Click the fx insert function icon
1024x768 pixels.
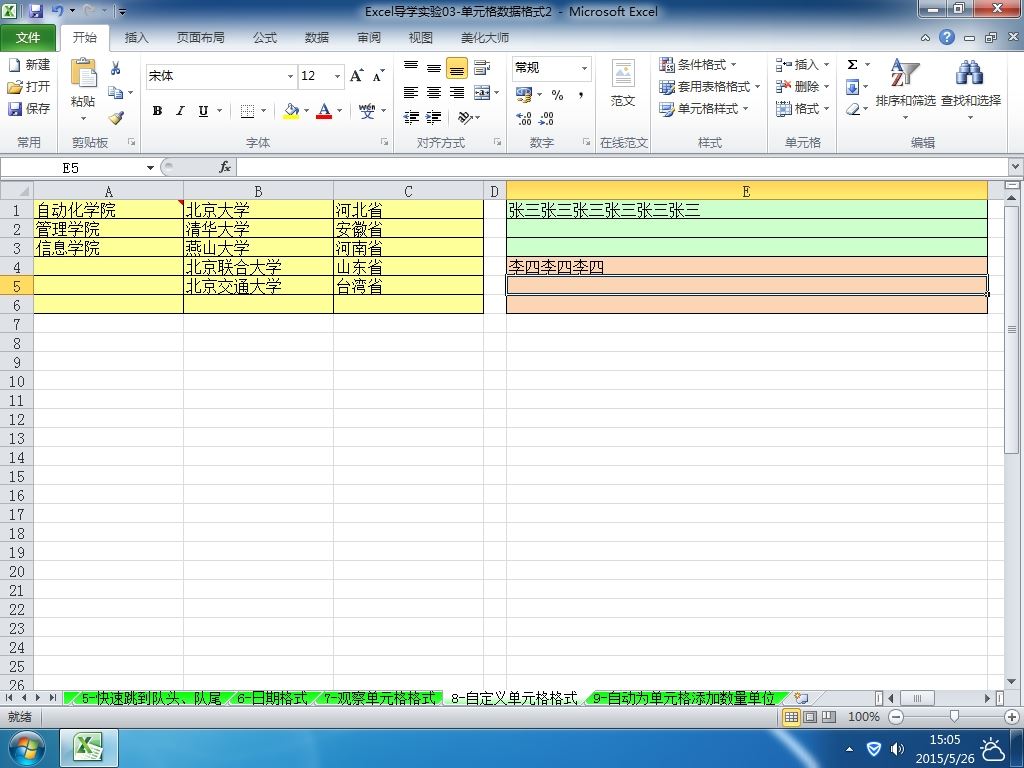(225, 167)
